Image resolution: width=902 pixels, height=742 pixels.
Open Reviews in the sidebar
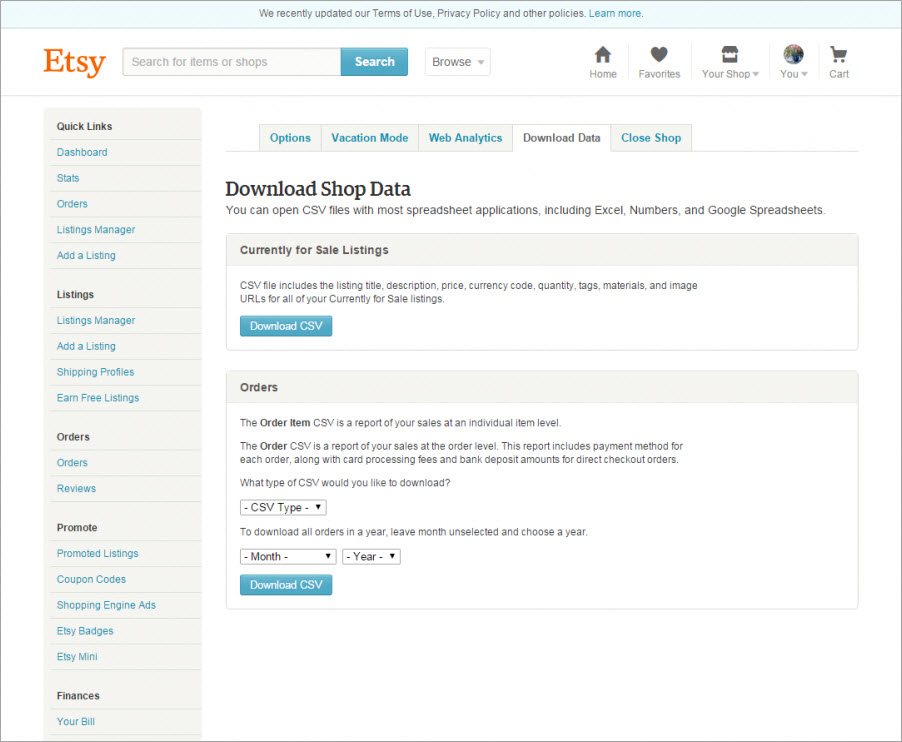pos(76,489)
